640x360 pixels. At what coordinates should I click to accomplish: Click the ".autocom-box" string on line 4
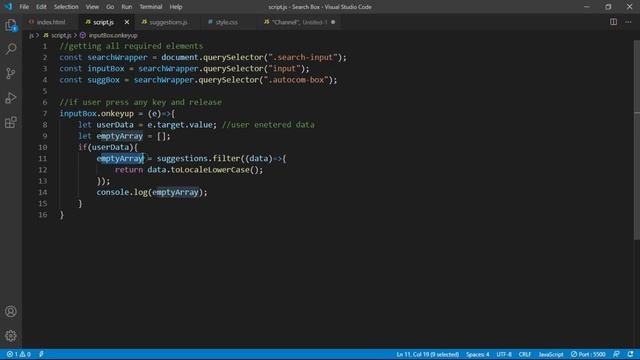296,80
